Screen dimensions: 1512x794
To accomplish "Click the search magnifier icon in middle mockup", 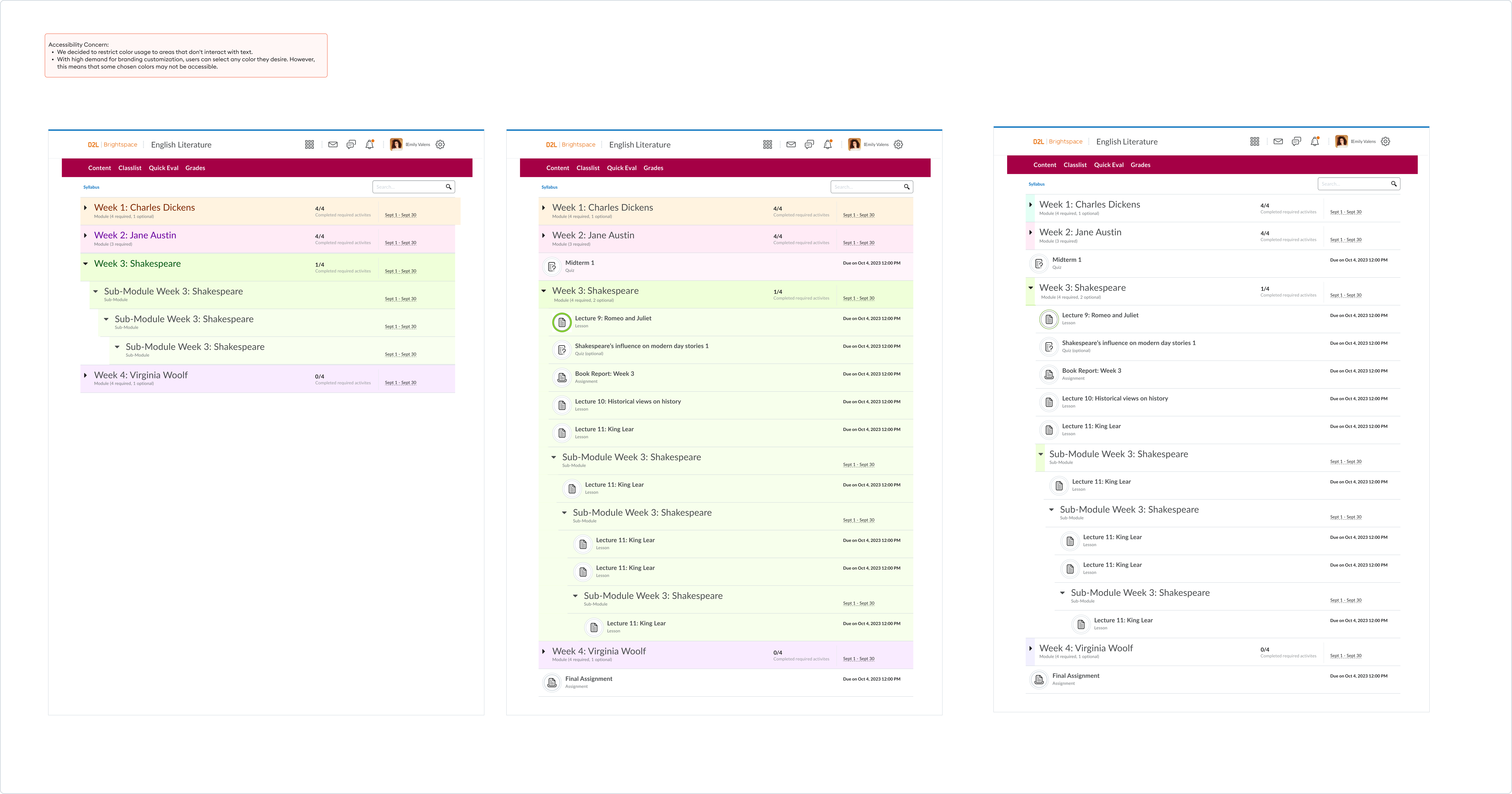I will pyautogui.click(x=906, y=187).
